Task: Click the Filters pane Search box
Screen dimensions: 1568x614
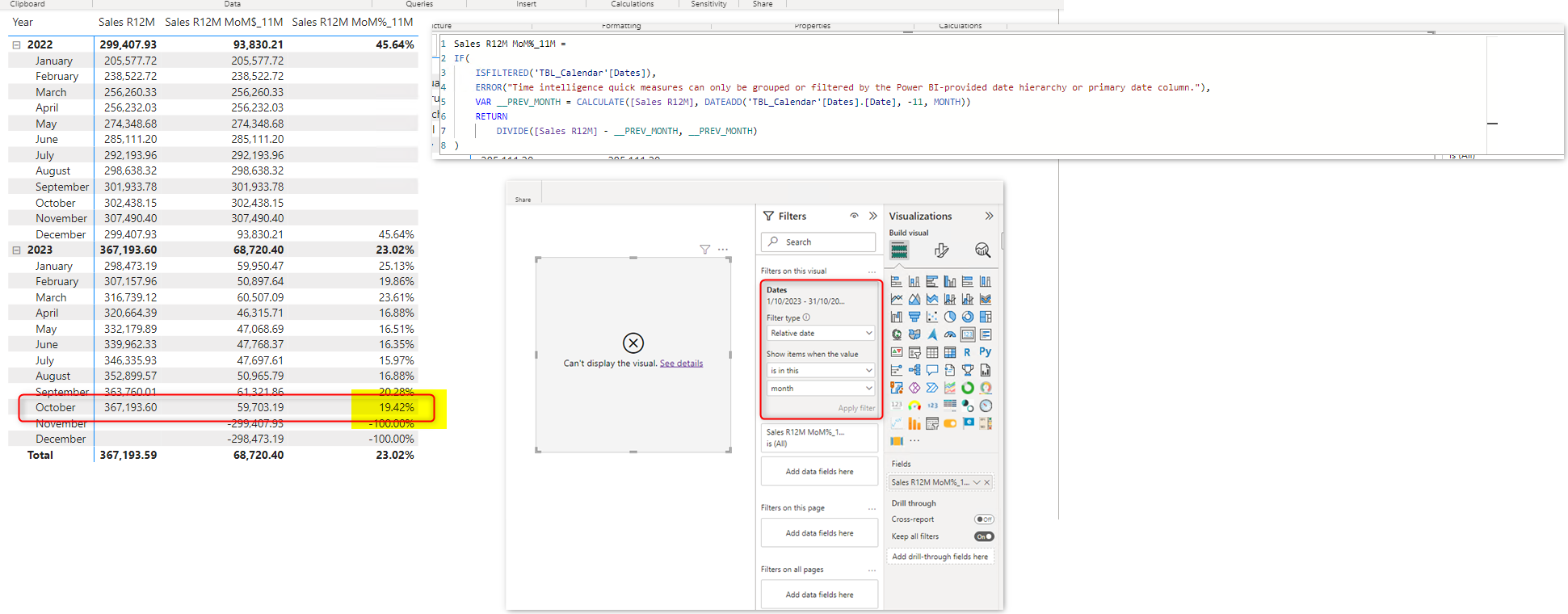Action: coord(818,242)
